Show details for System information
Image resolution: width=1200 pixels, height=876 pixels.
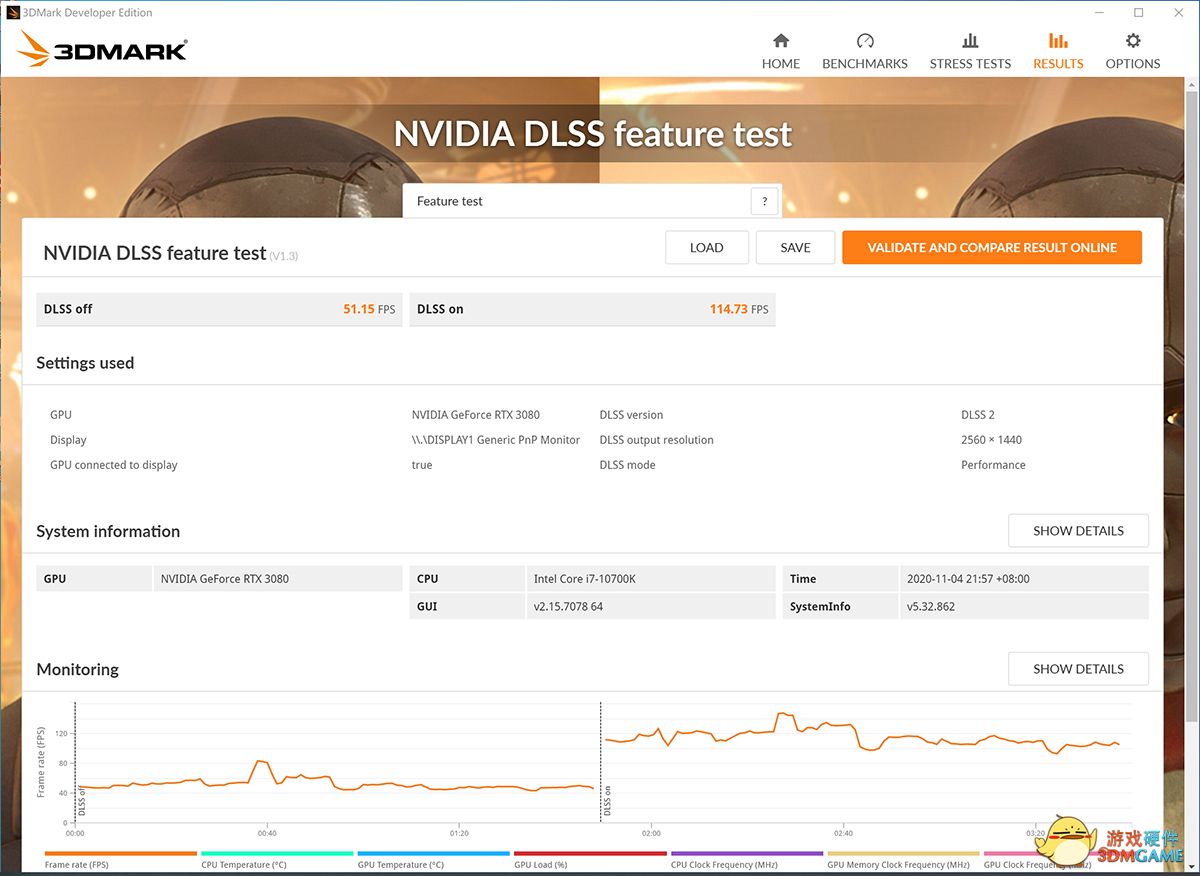point(1078,531)
